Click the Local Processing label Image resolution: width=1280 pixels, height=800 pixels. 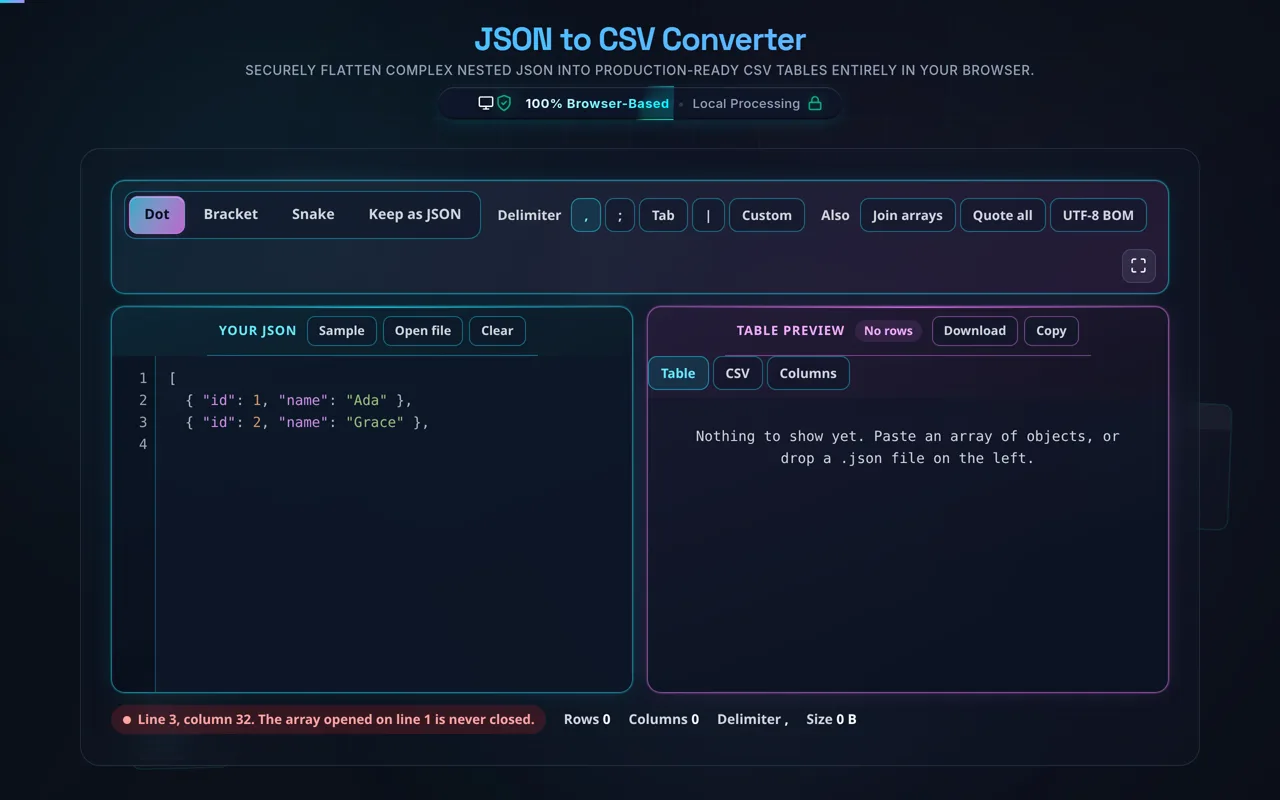(x=746, y=103)
